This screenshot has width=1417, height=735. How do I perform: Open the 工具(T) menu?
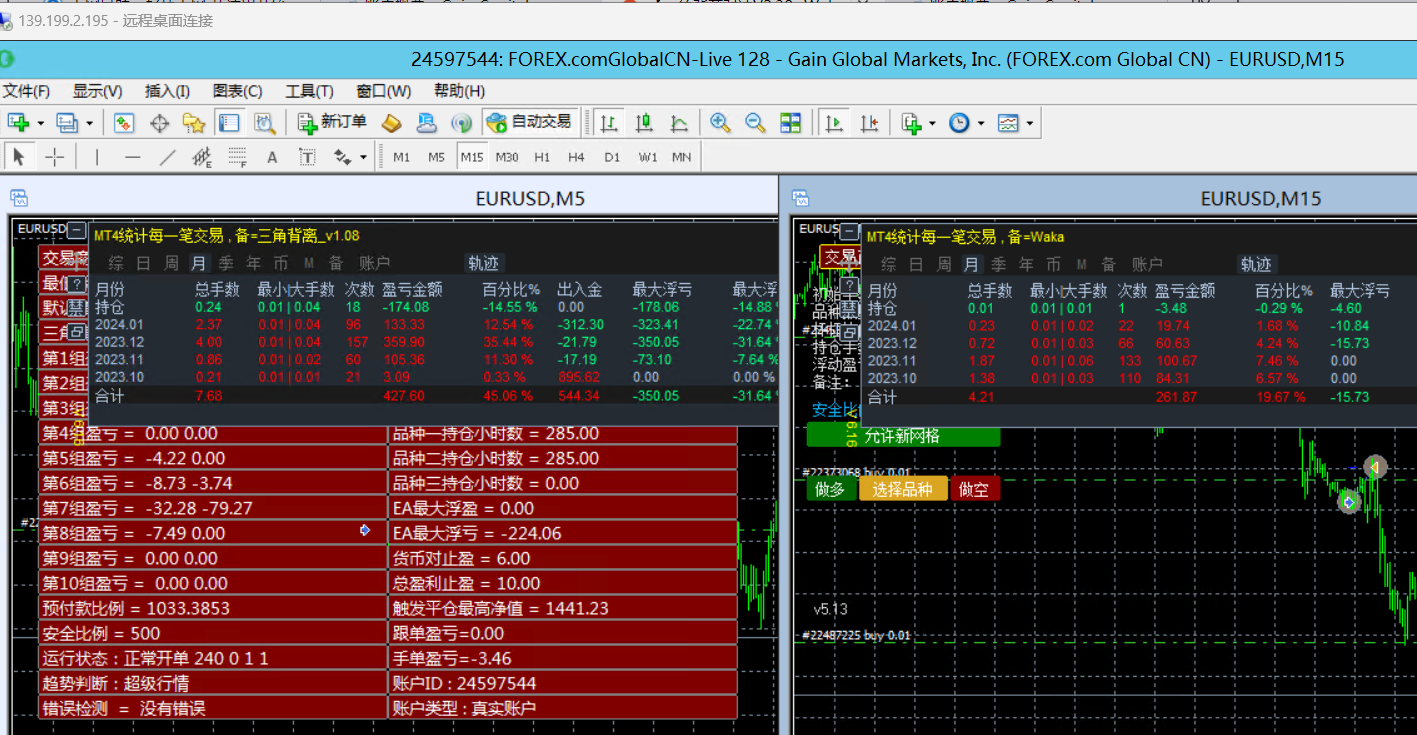click(x=310, y=91)
